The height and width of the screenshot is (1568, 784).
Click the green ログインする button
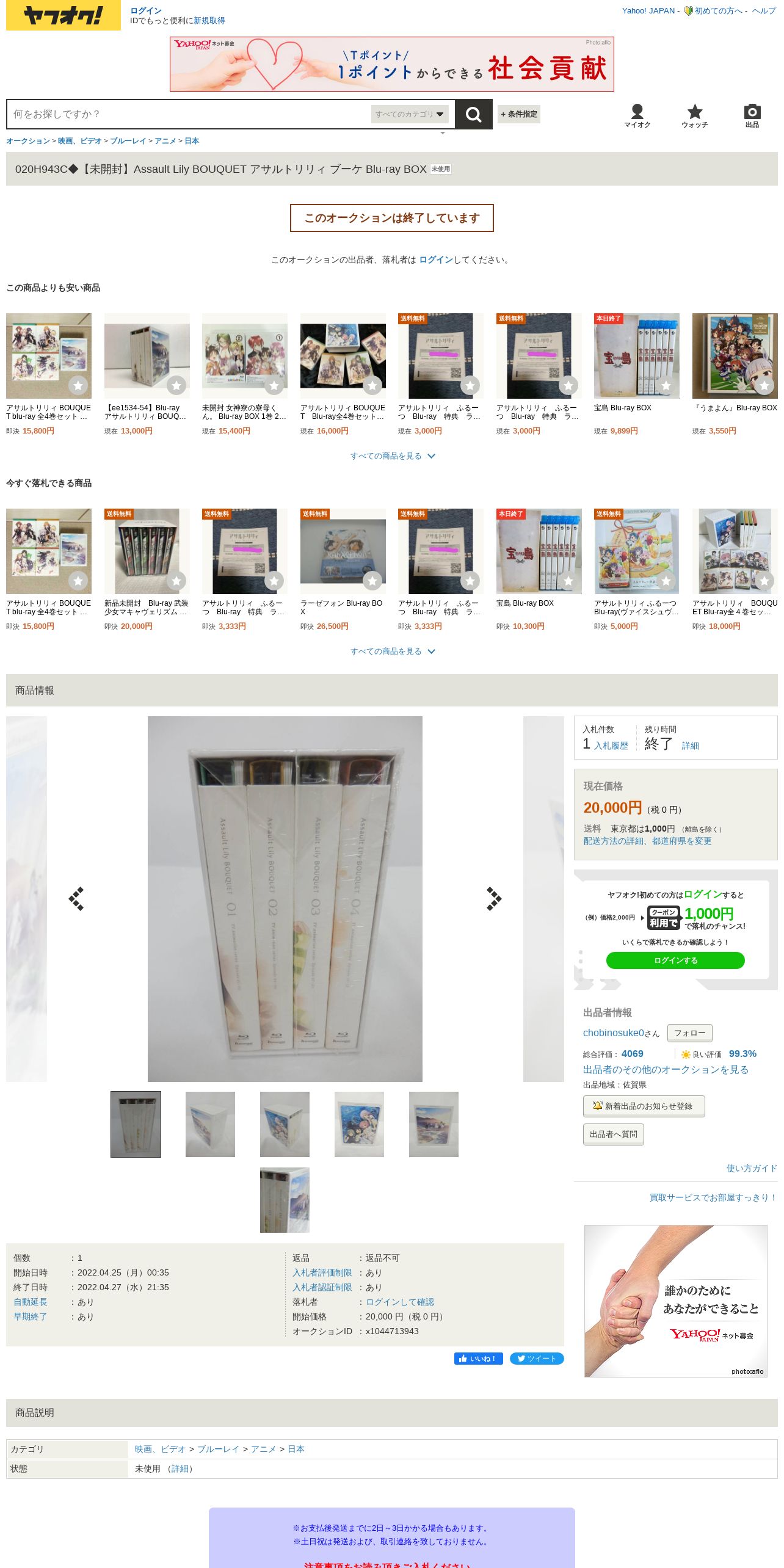tap(675, 960)
